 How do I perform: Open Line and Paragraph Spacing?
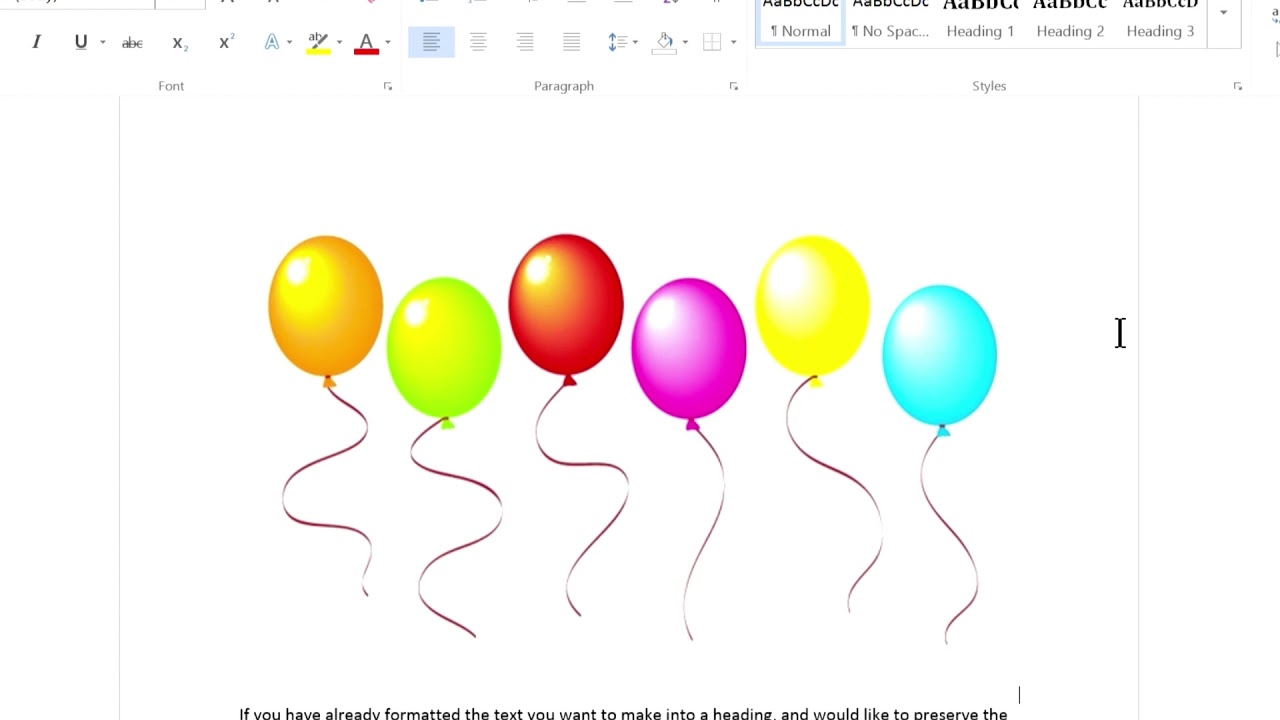tap(617, 42)
